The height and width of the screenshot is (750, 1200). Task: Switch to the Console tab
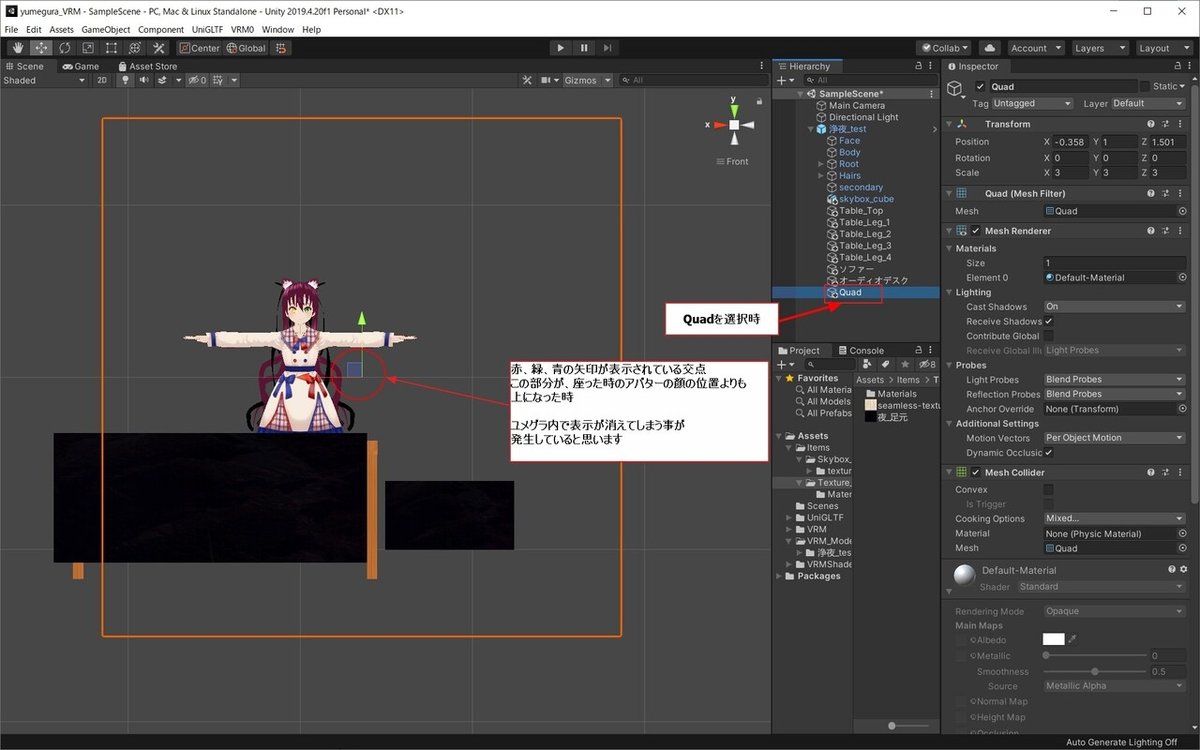click(x=860, y=351)
